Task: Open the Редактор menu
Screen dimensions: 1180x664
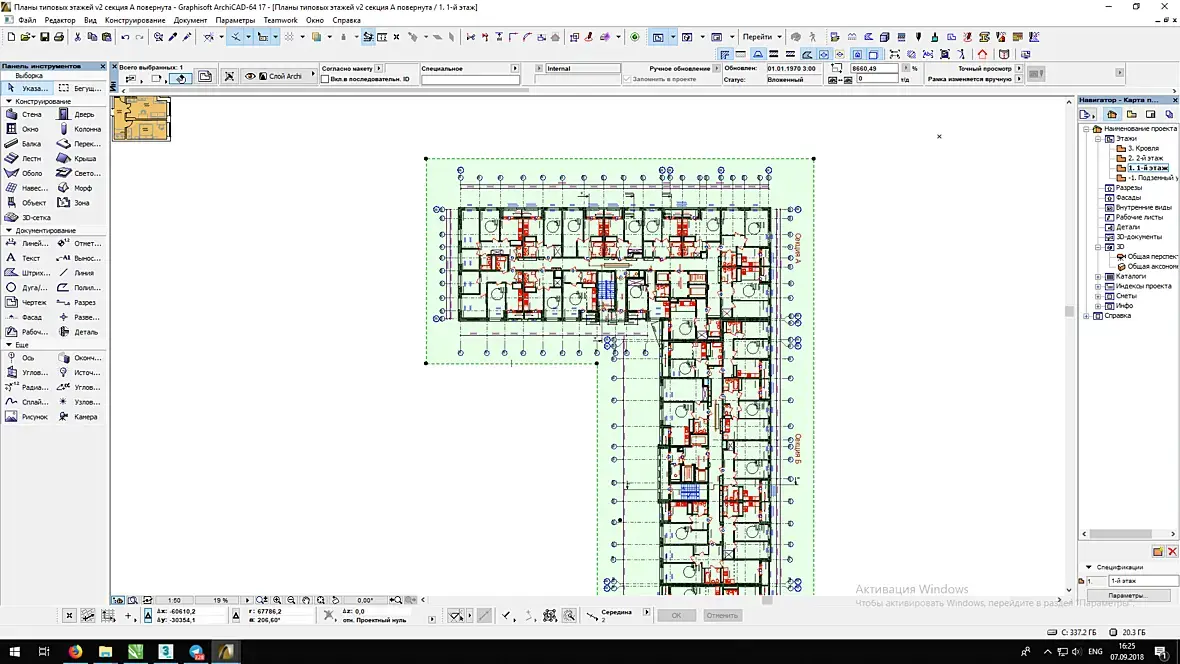Action: click(59, 20)
